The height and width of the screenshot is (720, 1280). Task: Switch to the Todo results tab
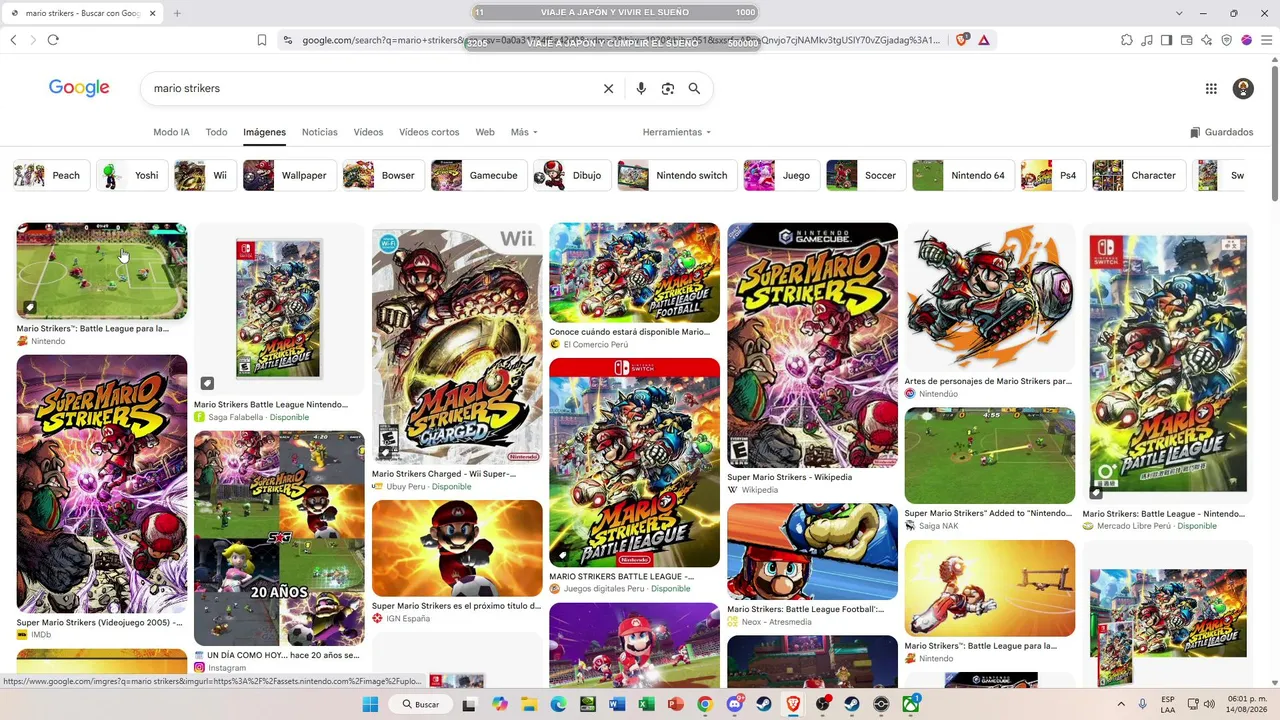click(x=216, y=132)
